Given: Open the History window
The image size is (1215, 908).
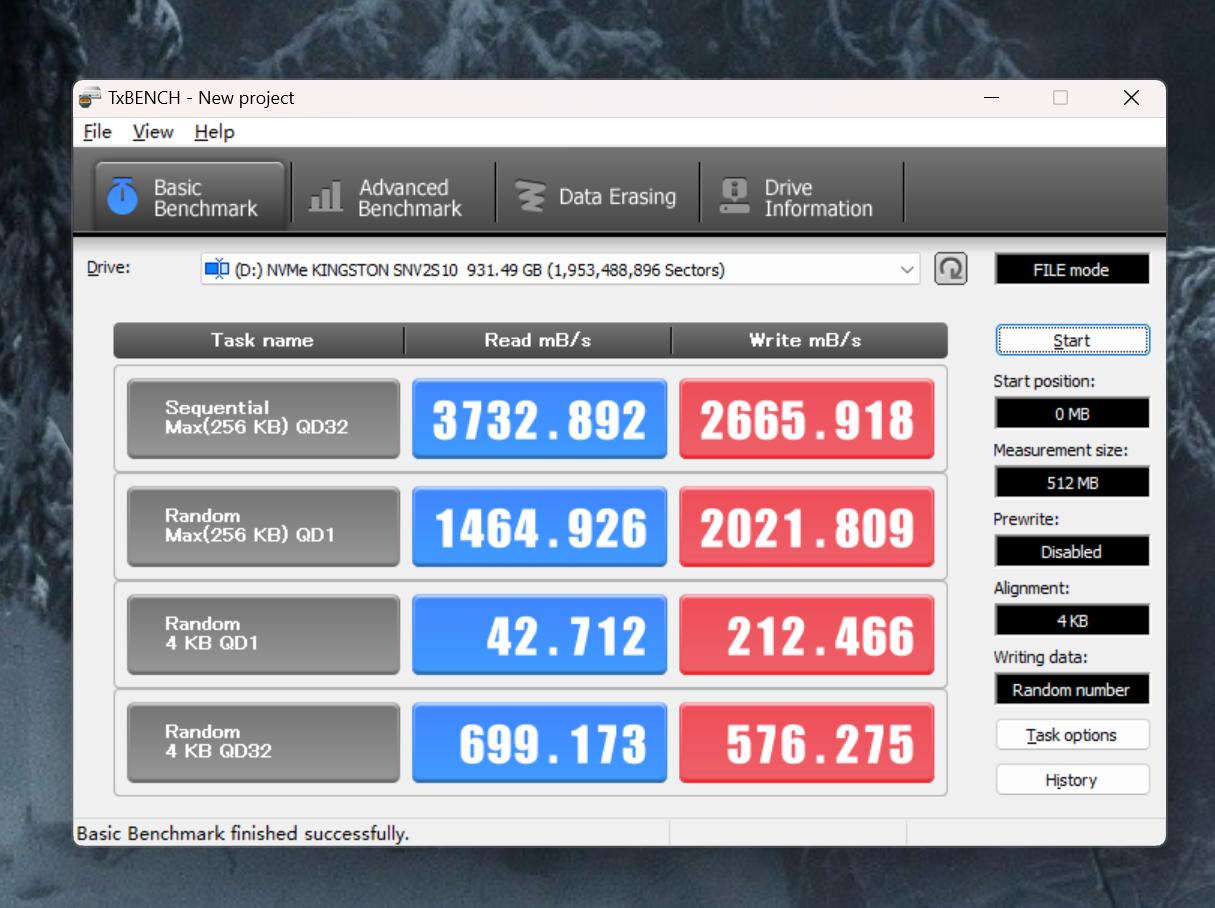Looking at the screenshot, I should coord(1071,779).
